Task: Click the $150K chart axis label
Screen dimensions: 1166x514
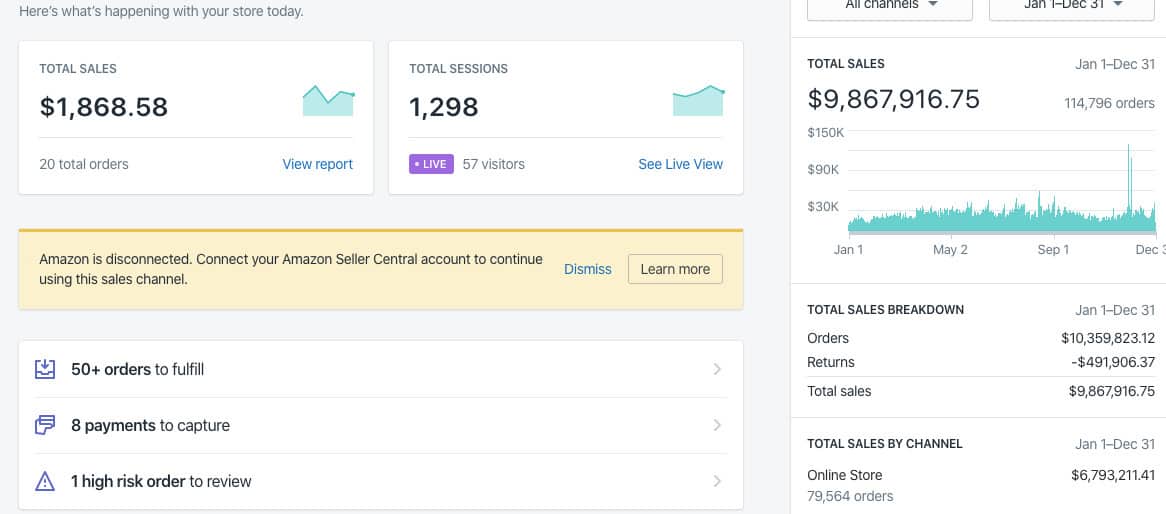Action: point(825,133)
